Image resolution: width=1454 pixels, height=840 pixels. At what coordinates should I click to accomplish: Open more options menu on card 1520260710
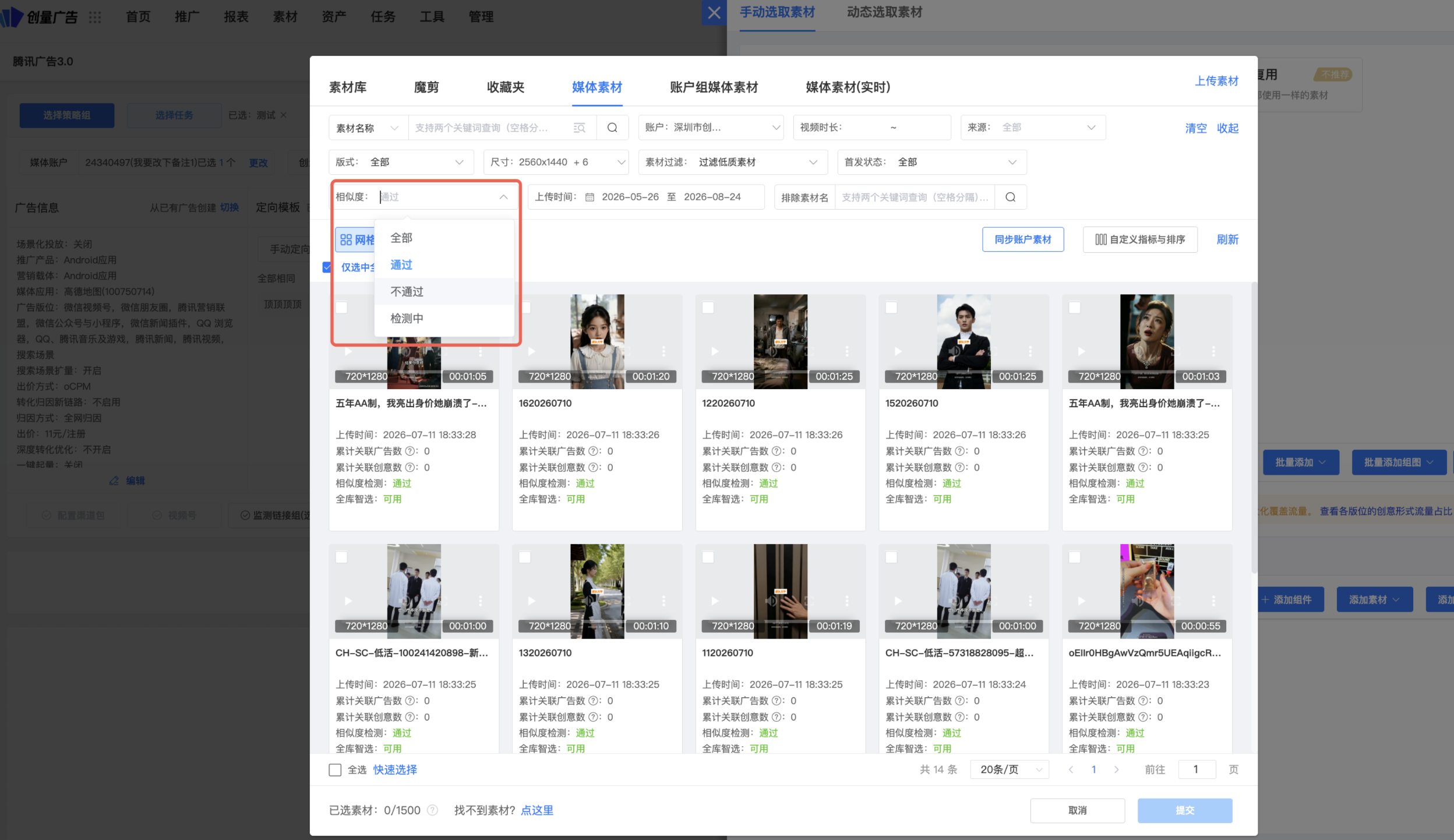coord(1030,351)
